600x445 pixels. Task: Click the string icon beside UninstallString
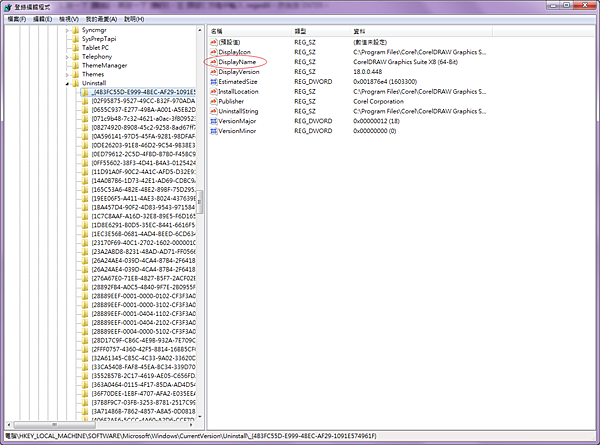(x=214, y=111)
